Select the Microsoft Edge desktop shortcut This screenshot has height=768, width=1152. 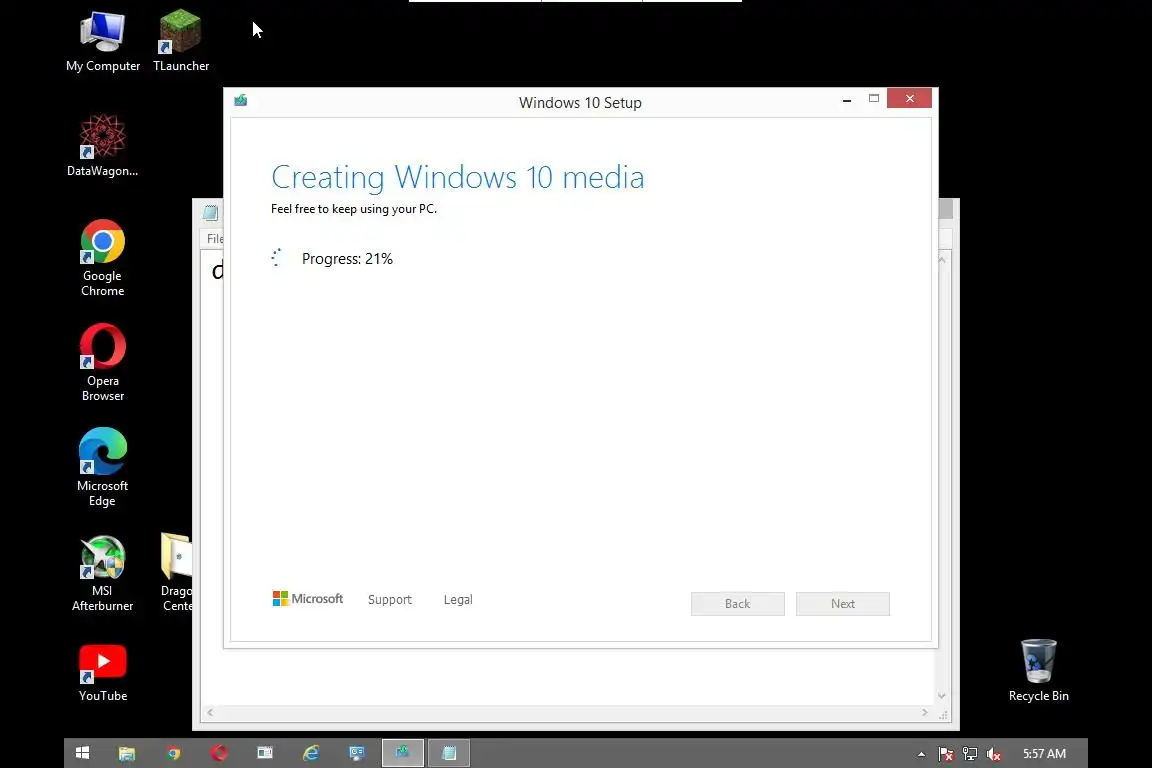click(102, 468)
